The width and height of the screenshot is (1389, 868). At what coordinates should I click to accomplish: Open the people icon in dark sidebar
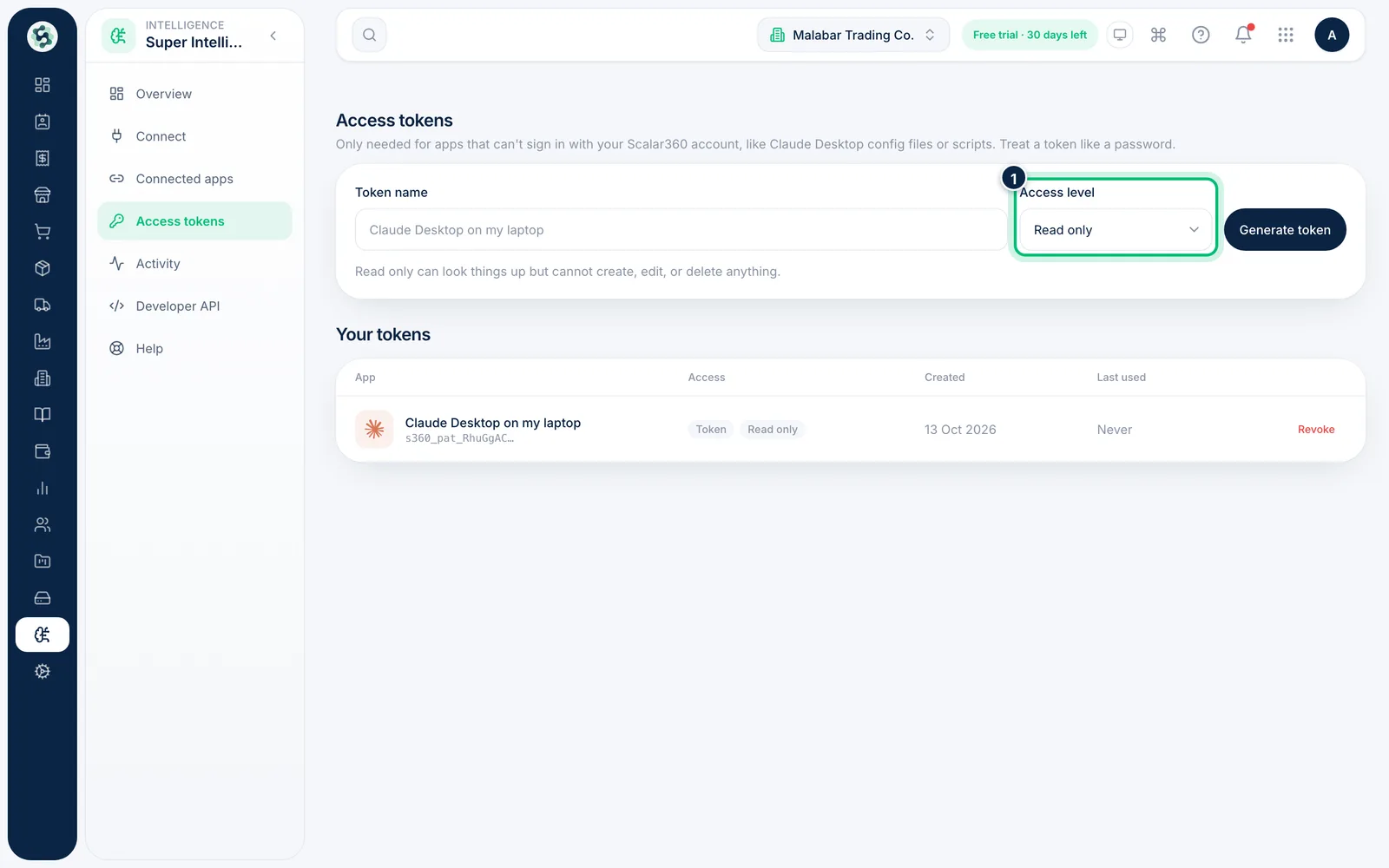42,524
